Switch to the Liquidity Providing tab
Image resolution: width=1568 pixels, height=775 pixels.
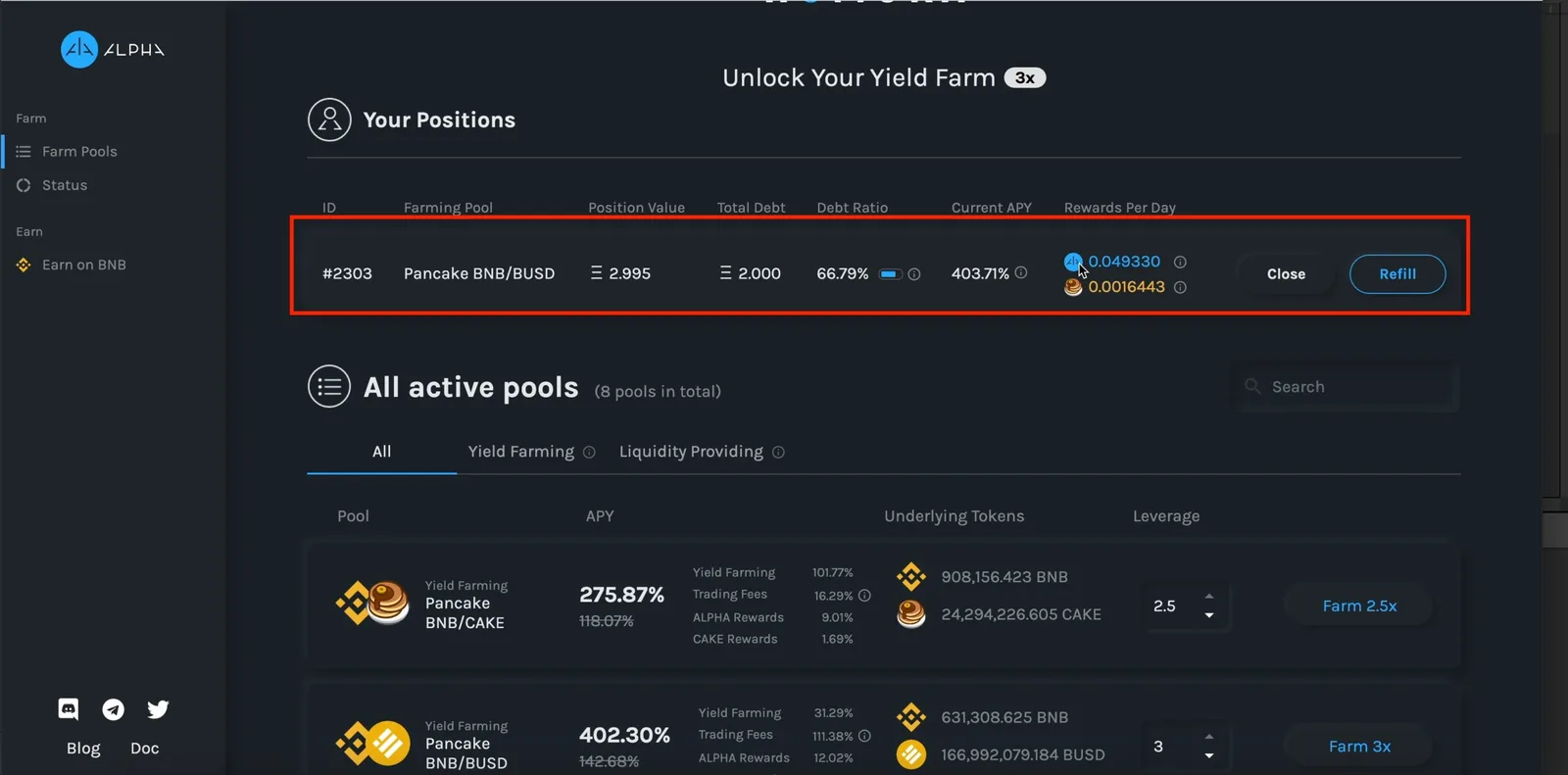pyautogui.click(x=691, y=452)
